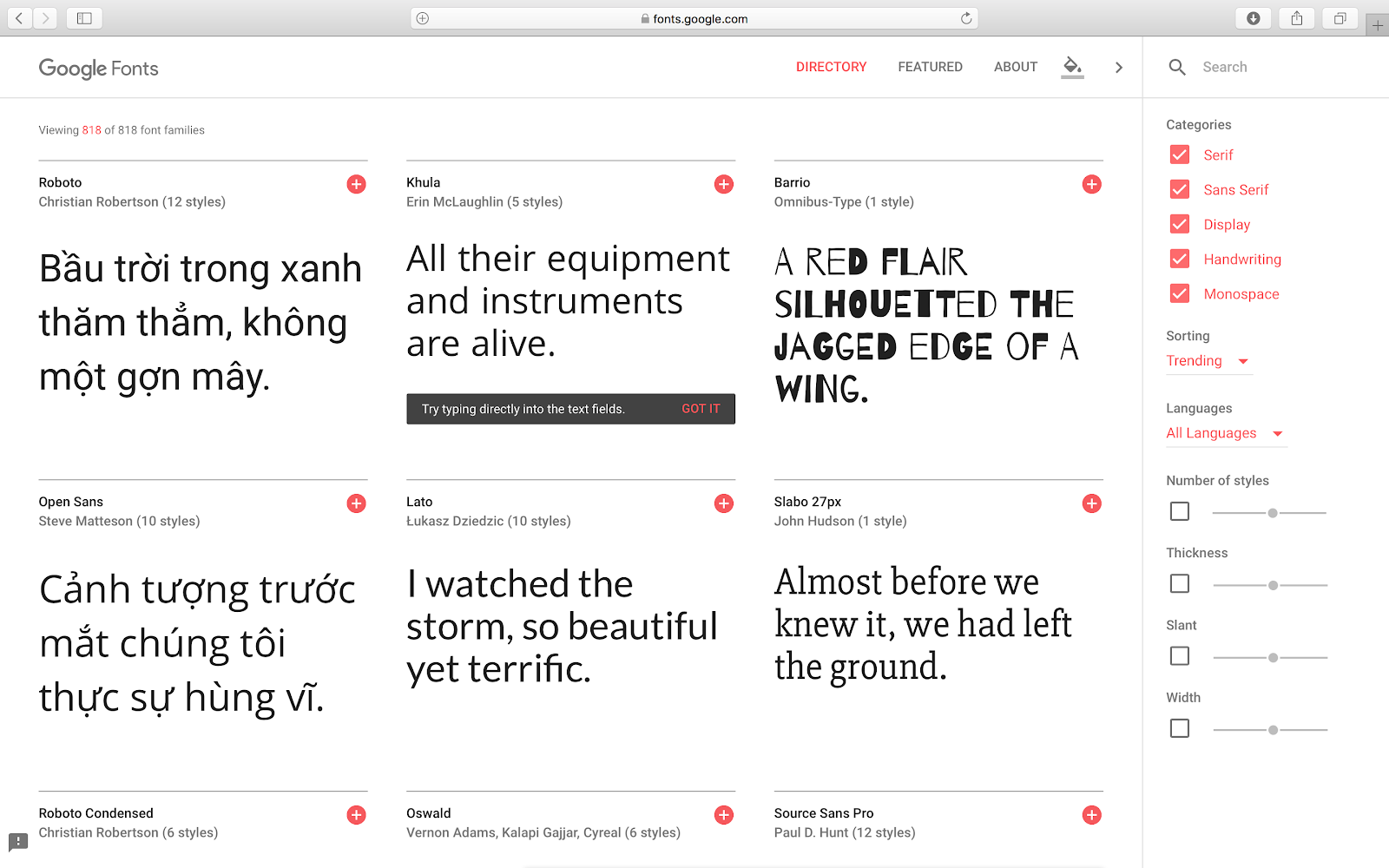Uncheck the Sans Serif category

click(x=1180, y=189)
